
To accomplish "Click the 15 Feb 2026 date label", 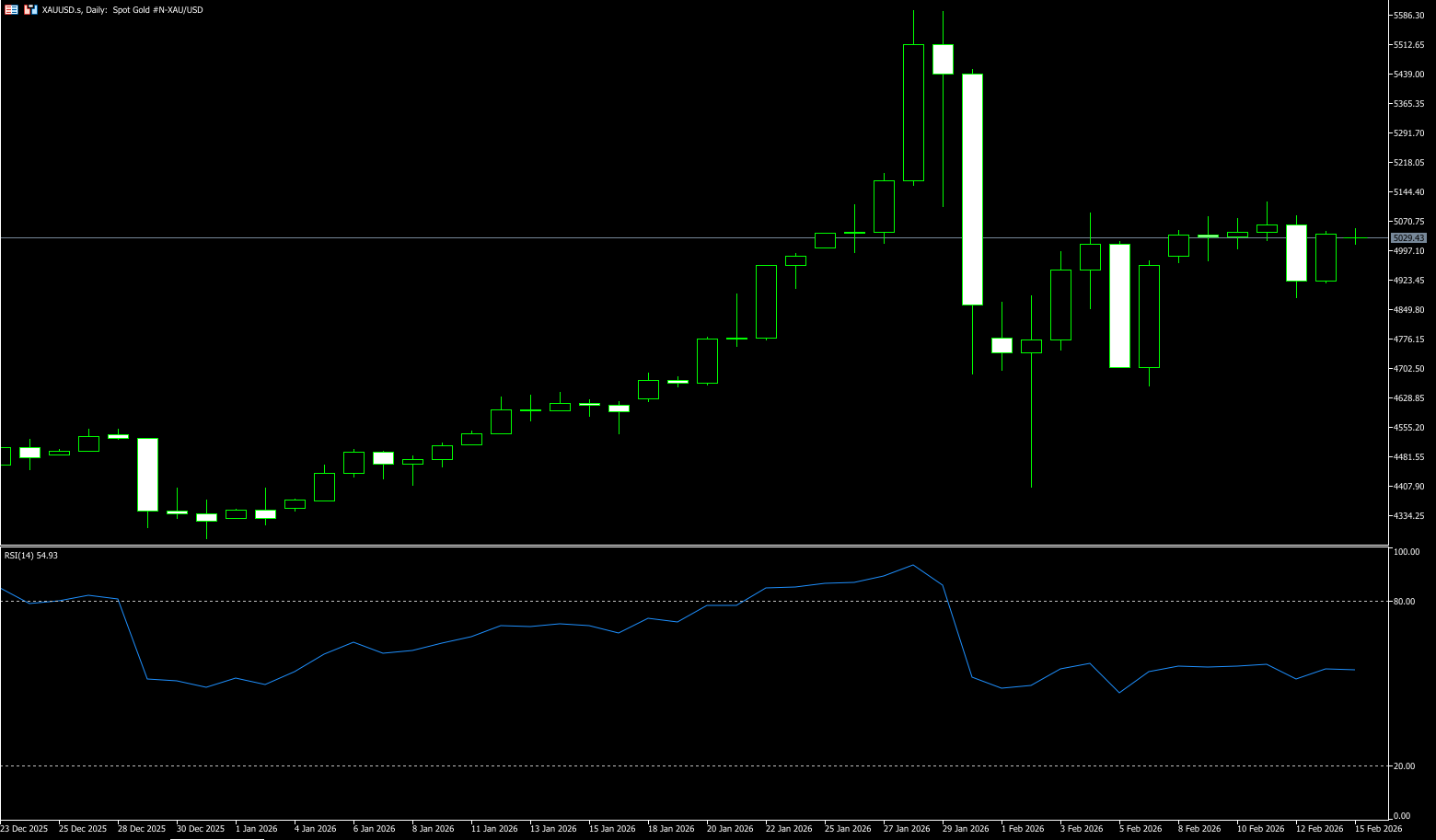I will (1378, 829).
